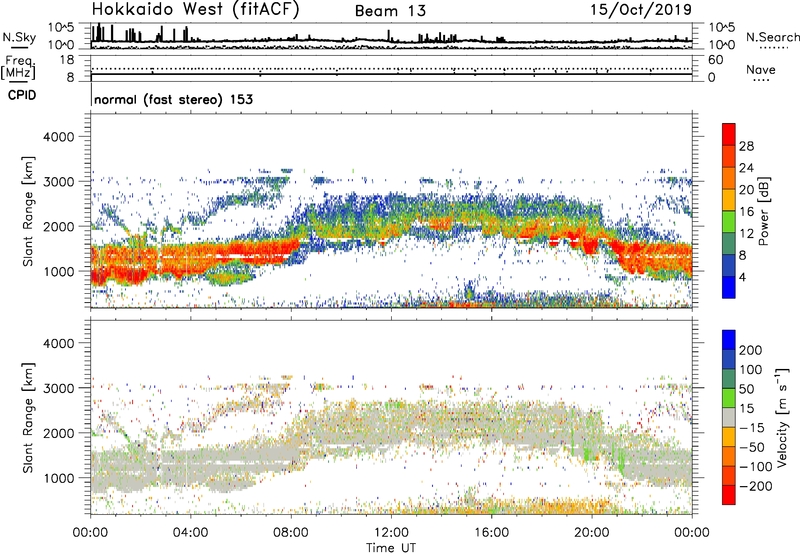Click the 'N.Search' legend label
Image resolution: width=800 pixels, height=554 pixels.
(772, 37)
